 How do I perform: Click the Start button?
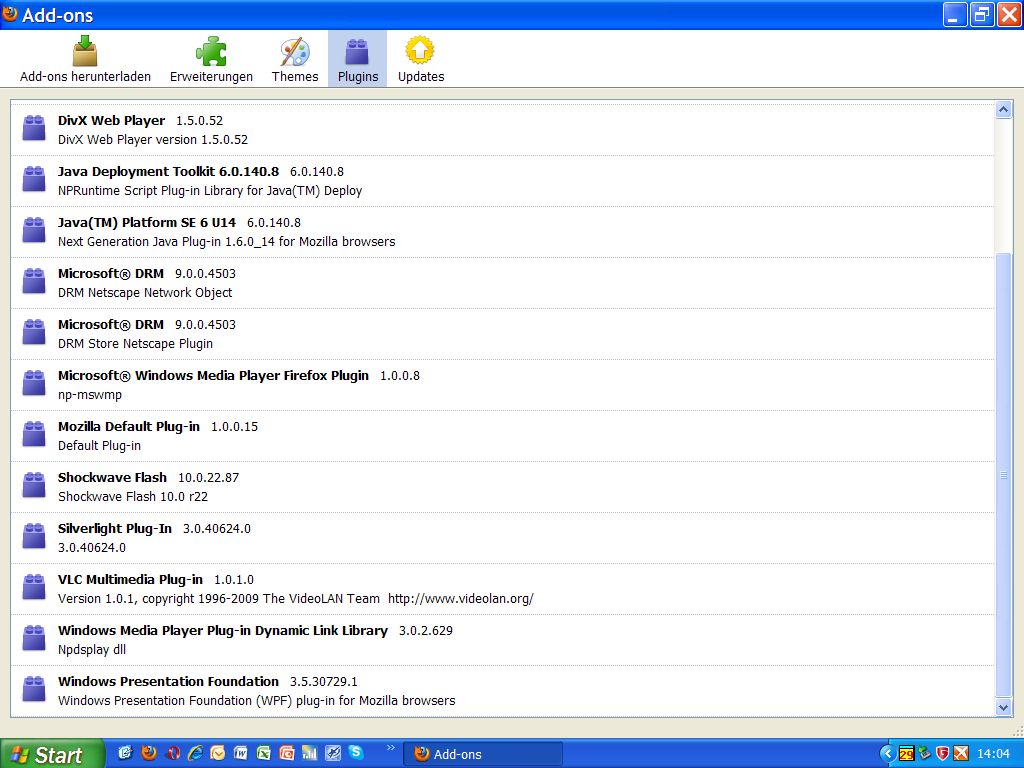tap(52, 754)
